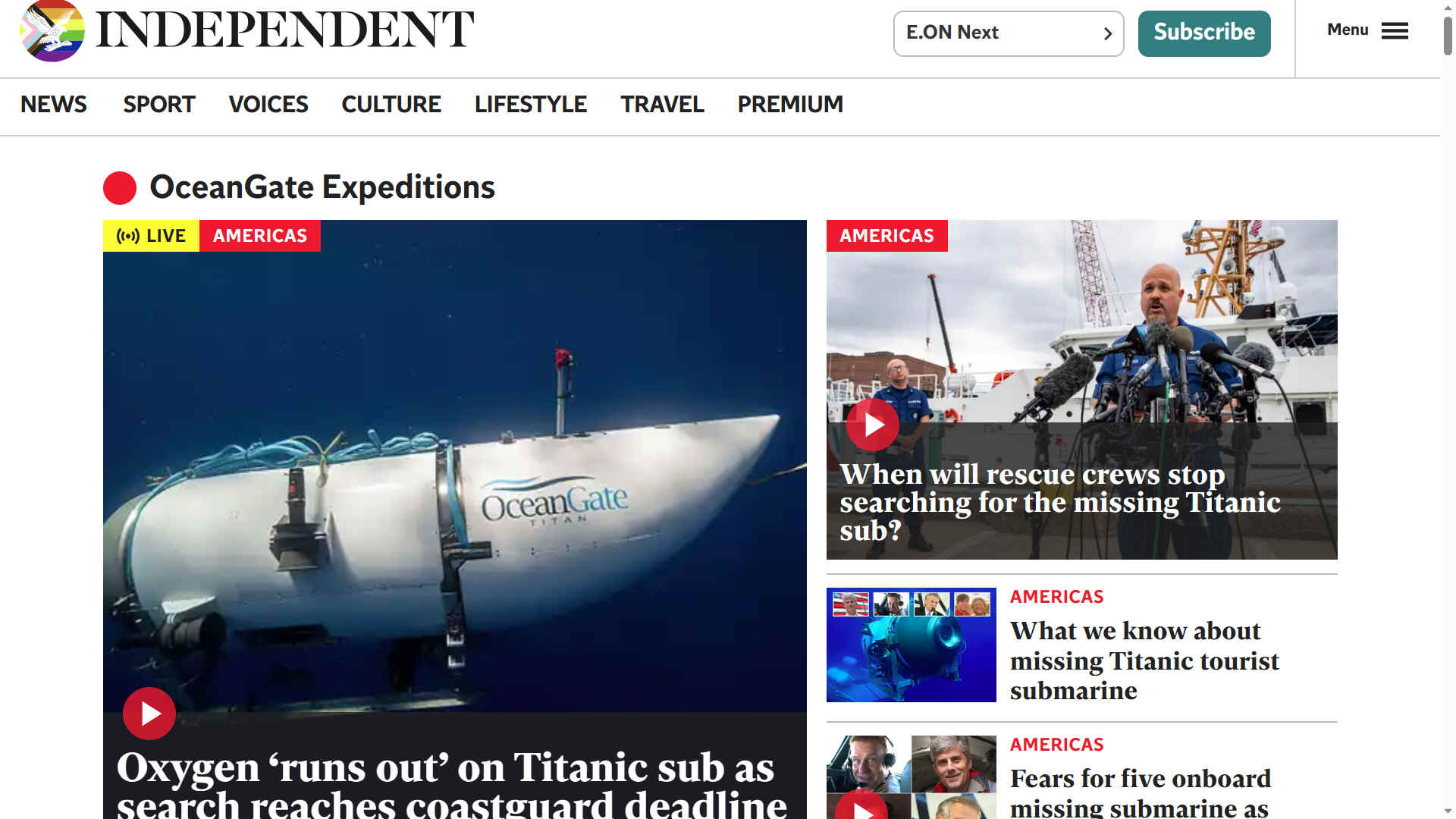Screen dimensions: 1456x819
Task: Click the page vertical scrollbar
Action: 1448,409
